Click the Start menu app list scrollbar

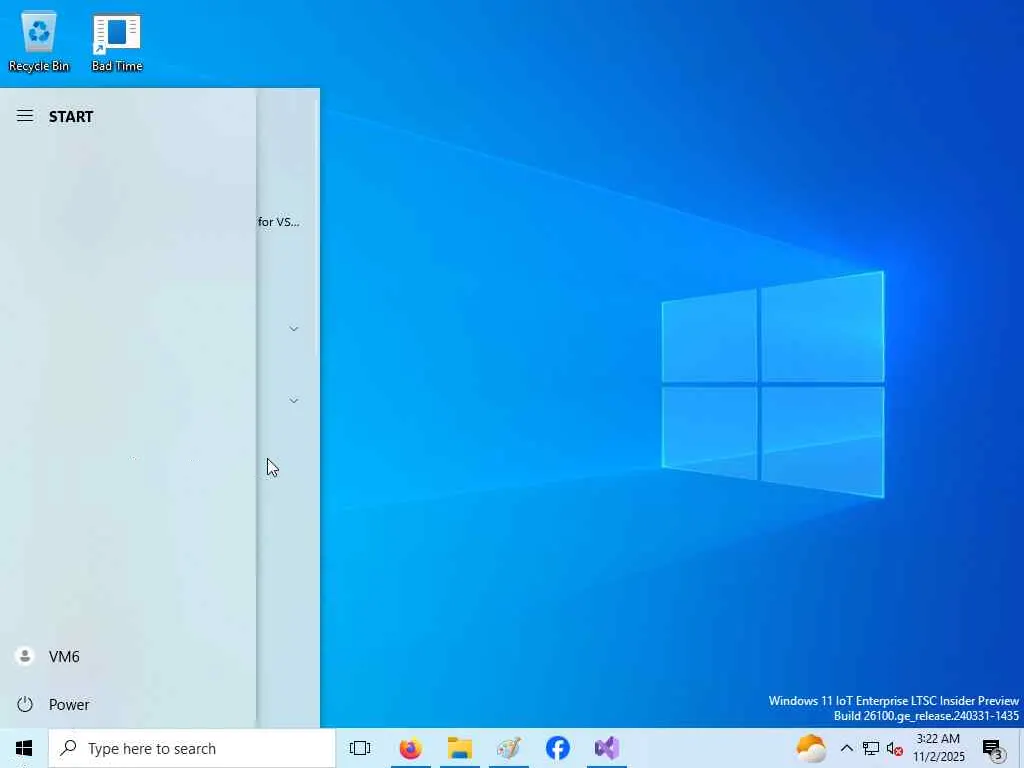pyautogui.click(x=317, y=229)
